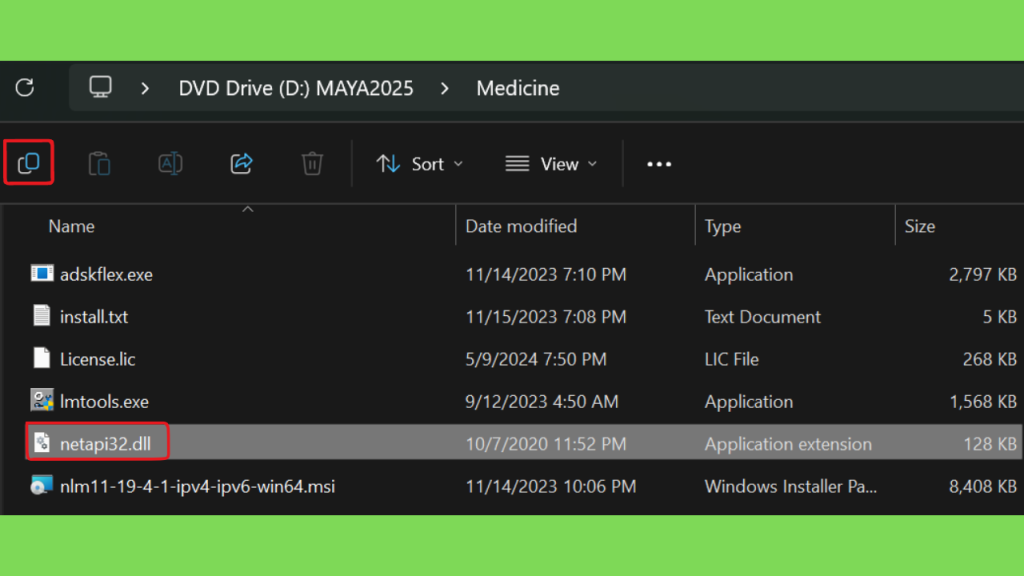Select the file named netapi32.dll
Viewport: 1024px width, 576px height.
pyautogui.click(x=106, y=444)
